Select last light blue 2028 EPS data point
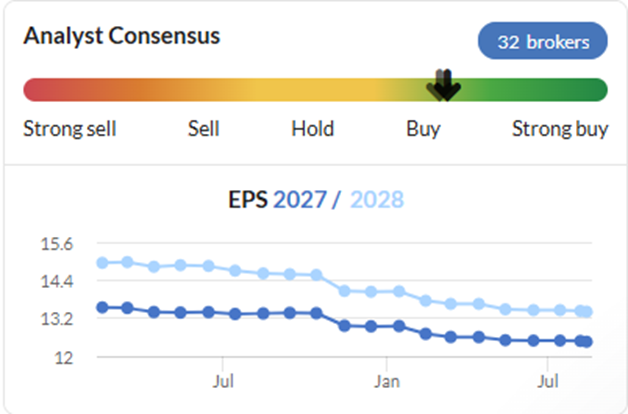628x414 pixels. [587, 312]
